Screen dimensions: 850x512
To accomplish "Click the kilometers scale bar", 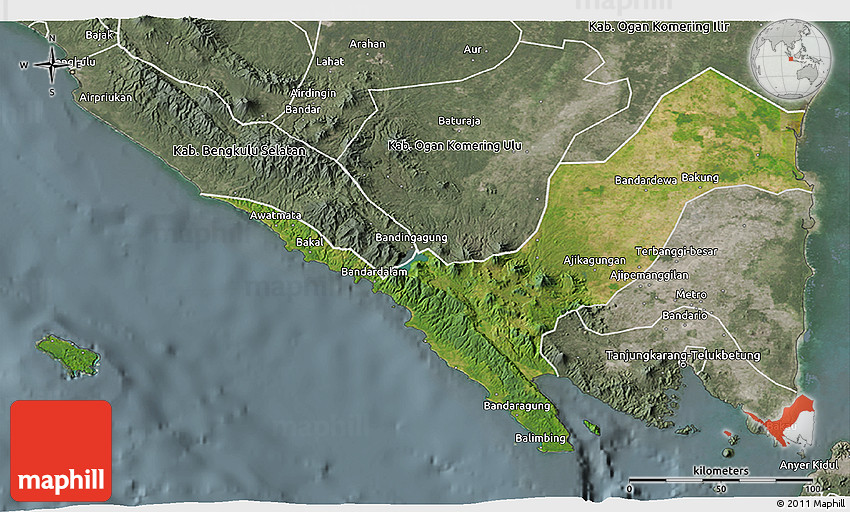I will click(x=718, y=482).
